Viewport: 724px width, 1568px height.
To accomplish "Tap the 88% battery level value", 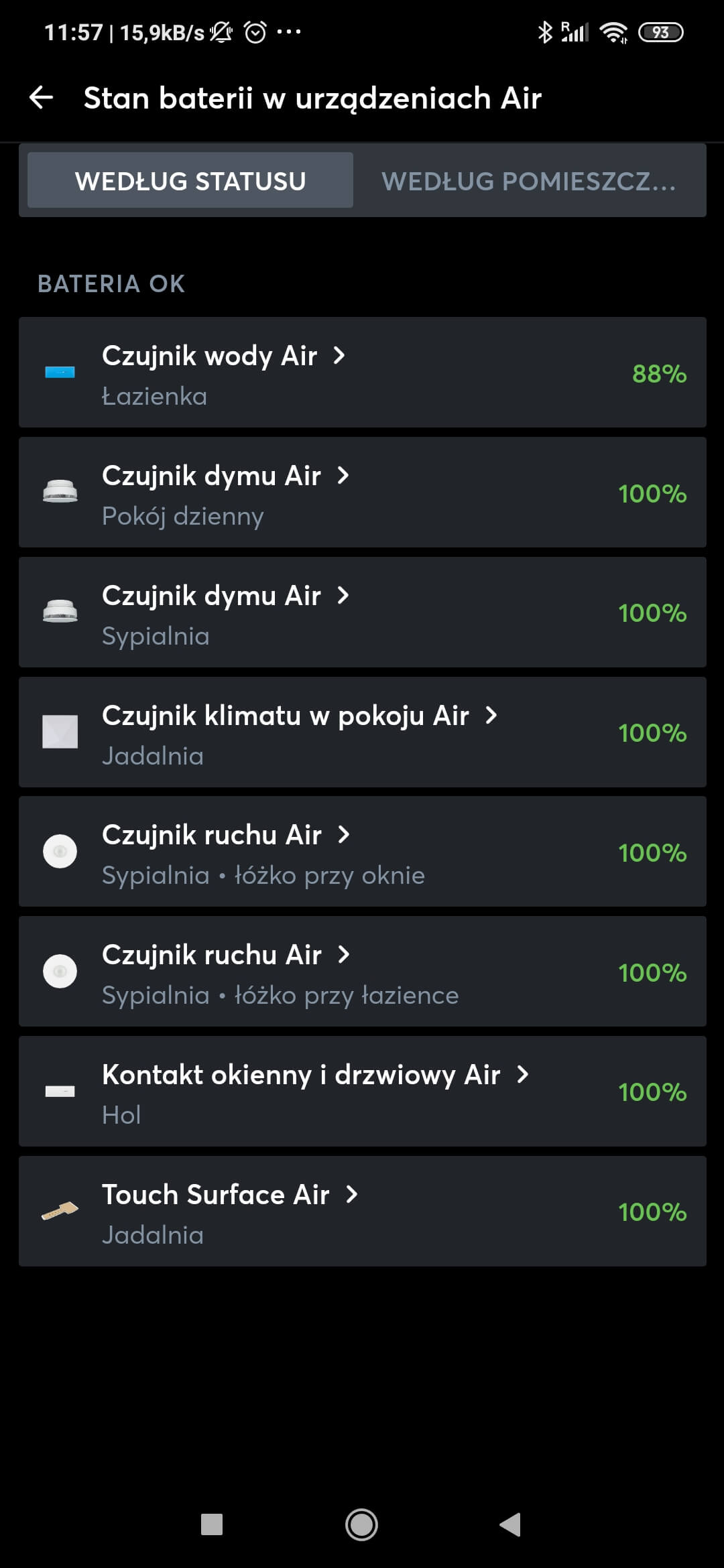I will tap(659, 373).
